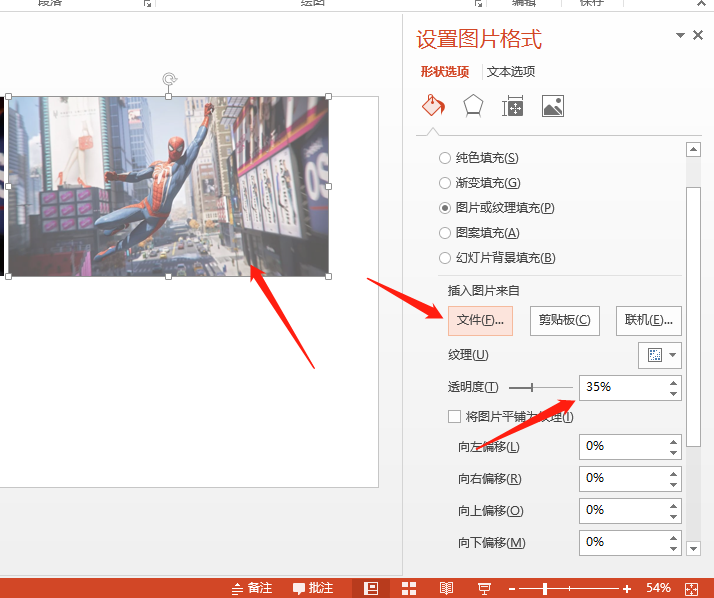Click the zoom slider in status bar
The width and height of the screenshot is (714, 598).
(x=569, y=588)
